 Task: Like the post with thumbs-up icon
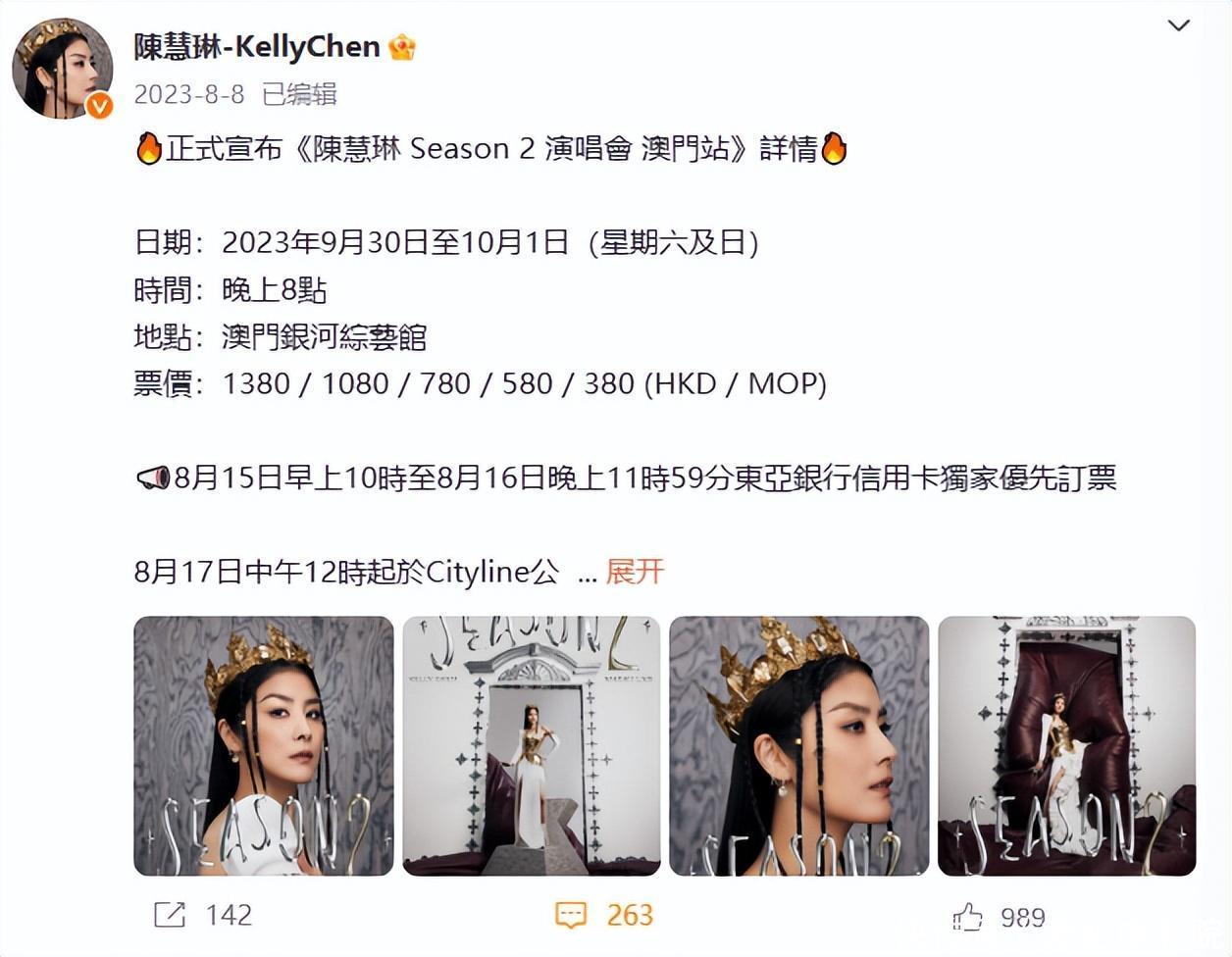pyautogui.click(x=967, y=917)
